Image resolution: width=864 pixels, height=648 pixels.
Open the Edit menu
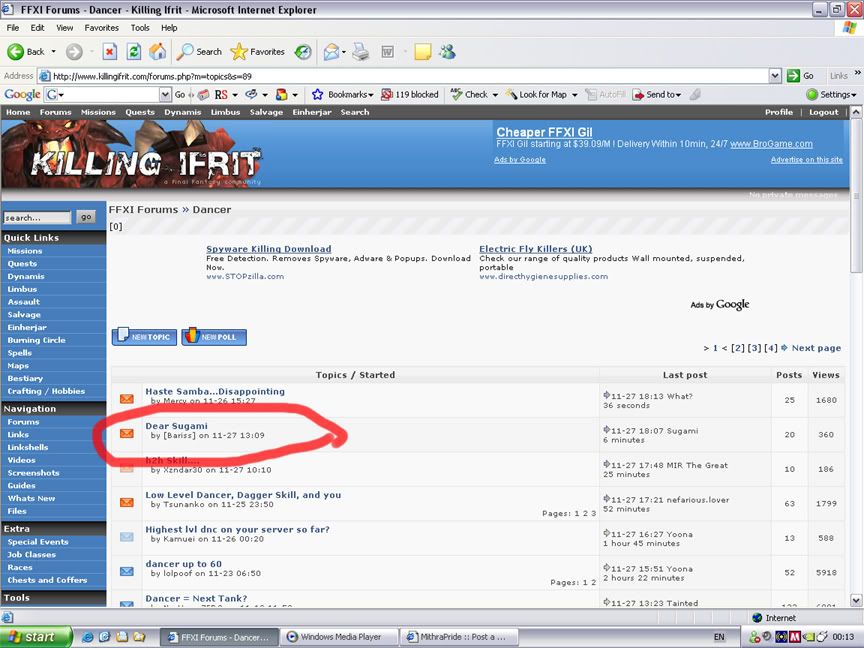point(37,28)
